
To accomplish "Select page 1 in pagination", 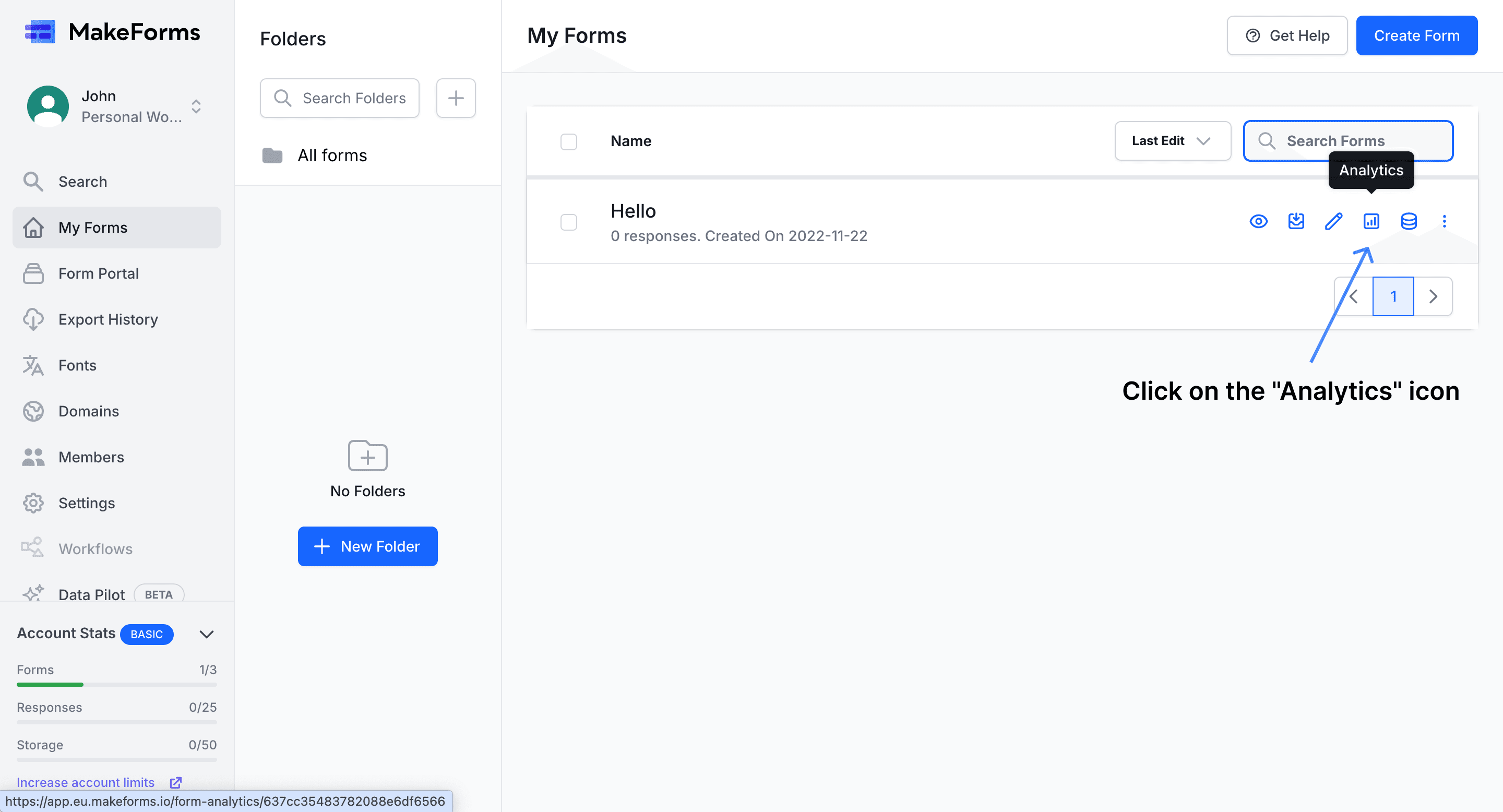I will click(1393, 296).
